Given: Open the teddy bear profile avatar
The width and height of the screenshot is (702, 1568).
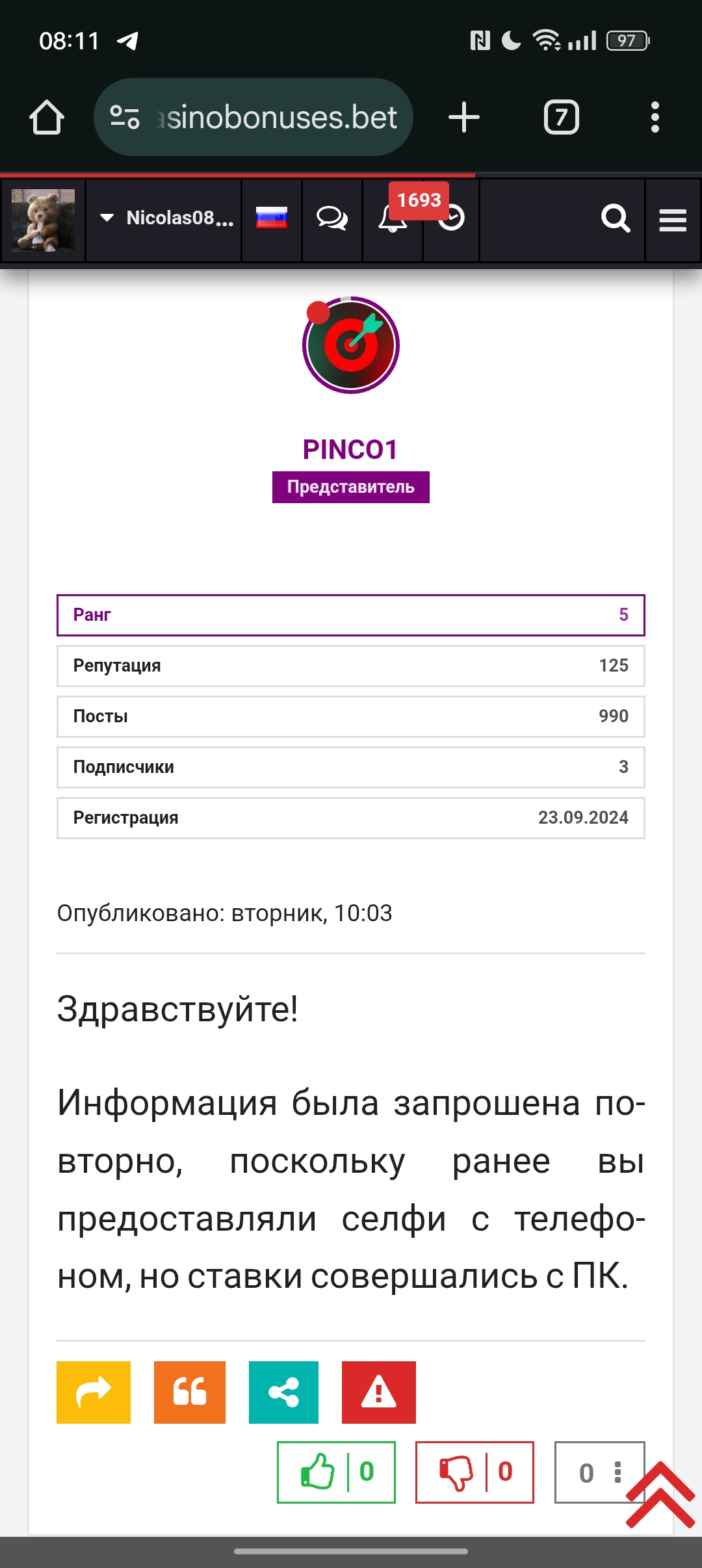Looking at the screenshot, I should [x=44, y=220].
